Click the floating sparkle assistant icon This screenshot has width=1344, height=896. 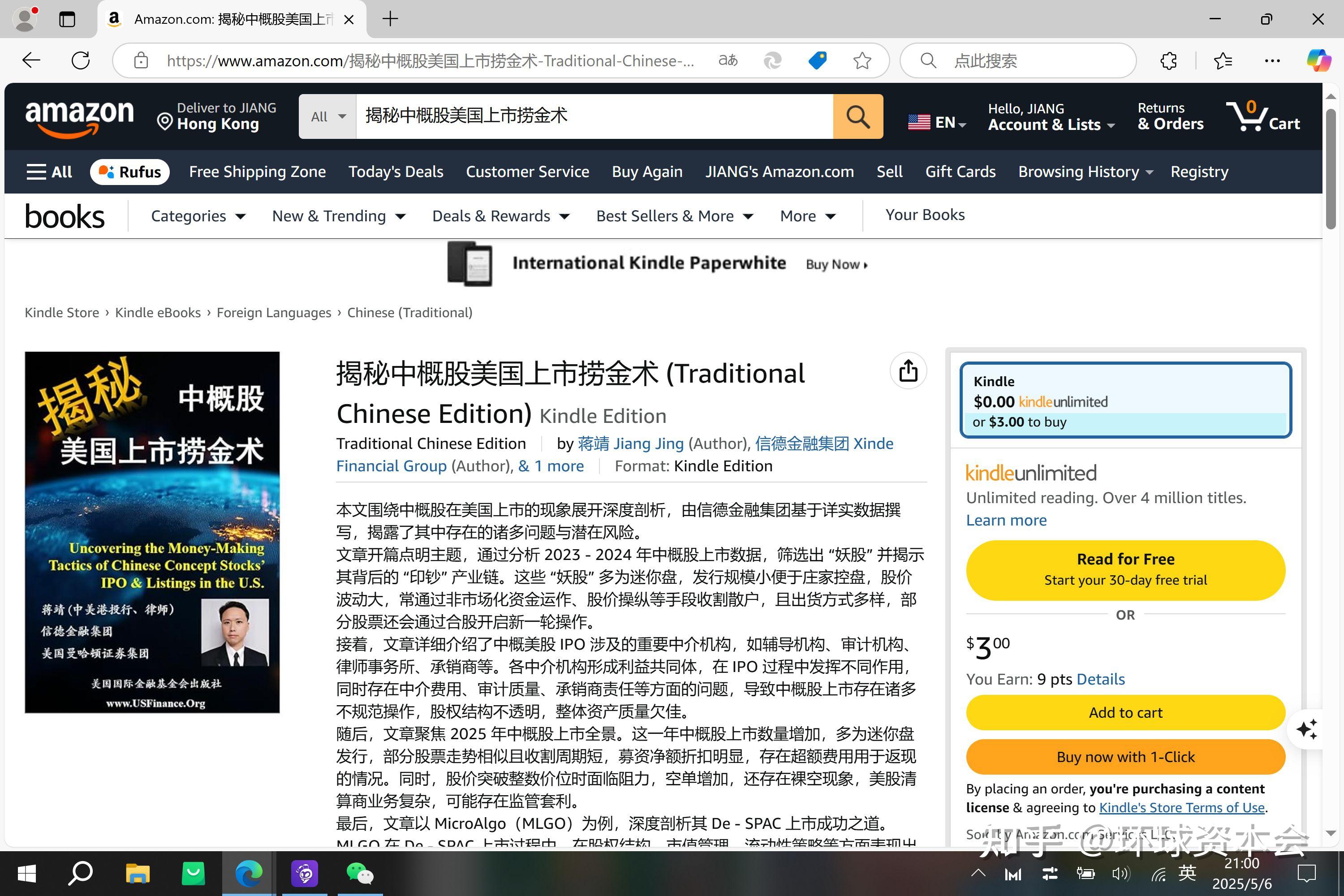(1307, 730)
